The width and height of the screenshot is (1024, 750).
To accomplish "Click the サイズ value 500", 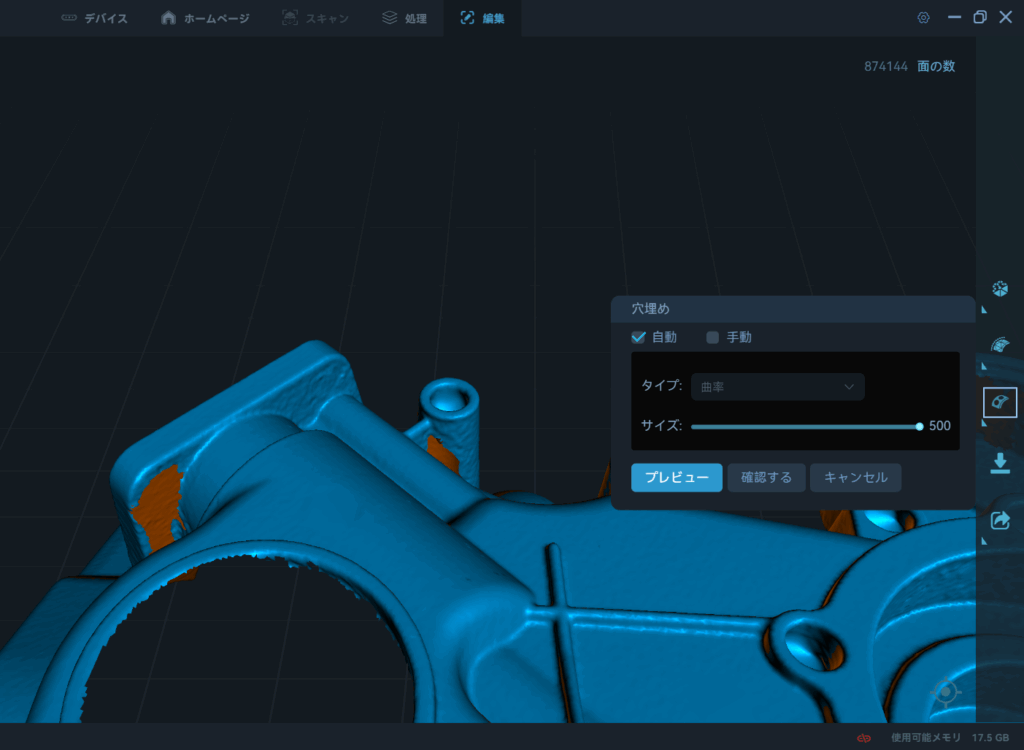I will pyautogui.click(x=940, y=426).
